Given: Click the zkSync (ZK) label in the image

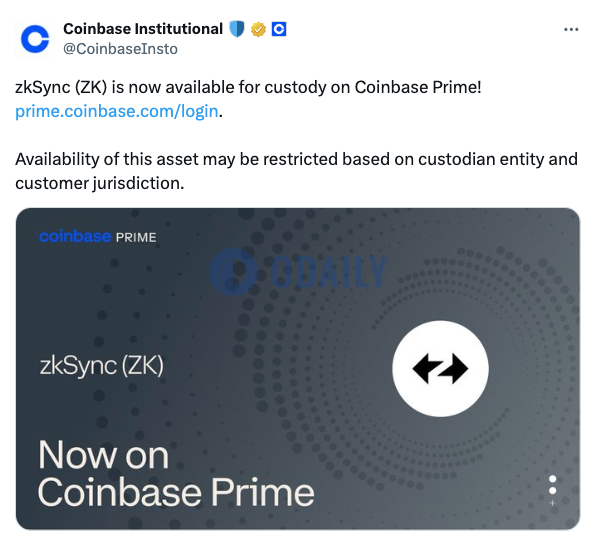Looking at the screenshot, I should click(101, 366).
